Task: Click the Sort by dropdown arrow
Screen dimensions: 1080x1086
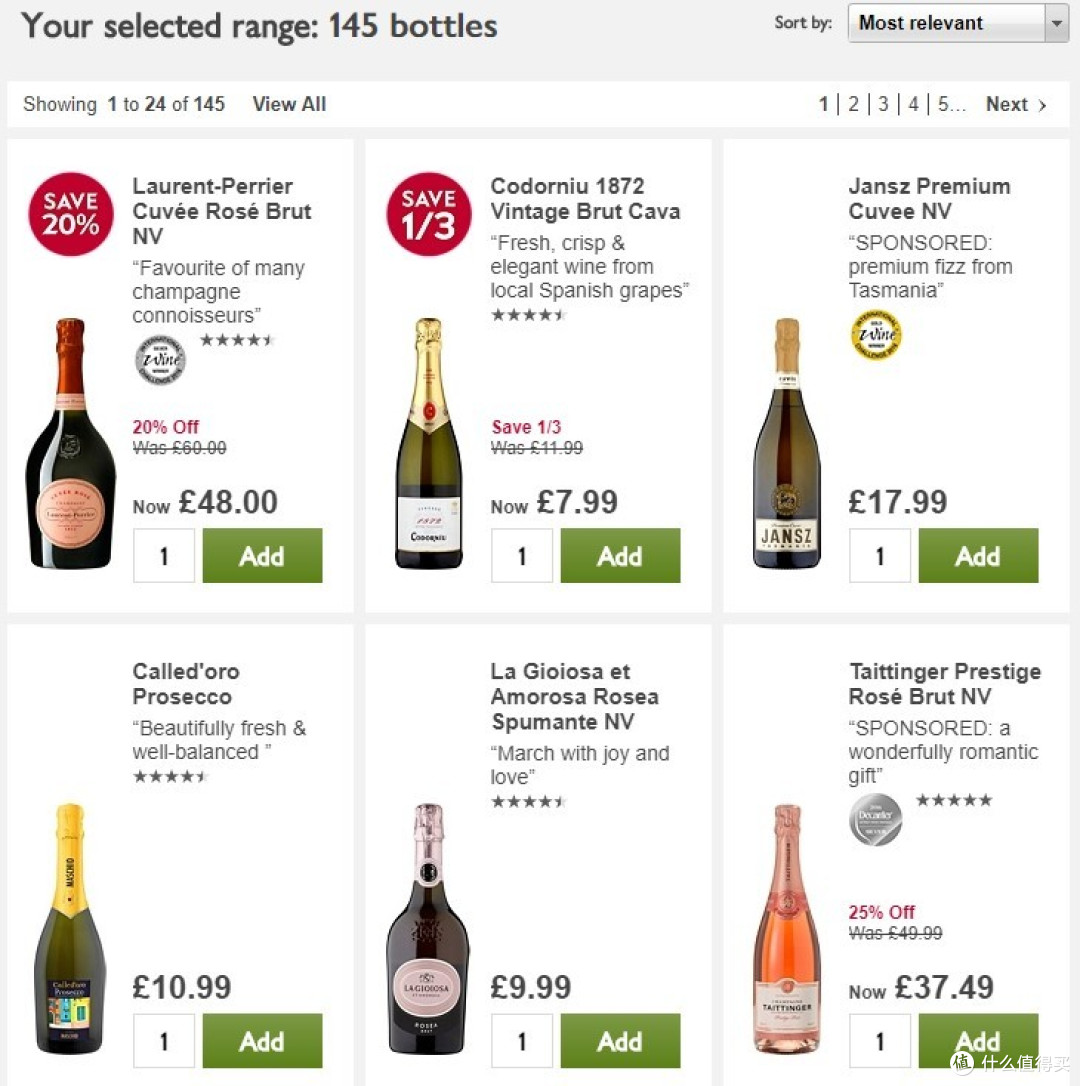Action: pyautogui.click(x=1056, y=23)
